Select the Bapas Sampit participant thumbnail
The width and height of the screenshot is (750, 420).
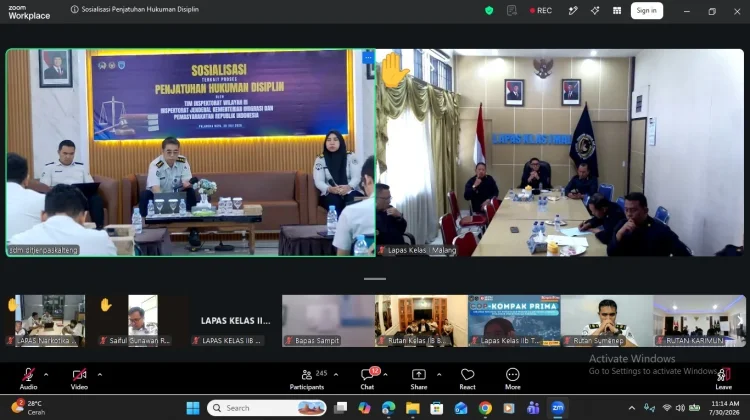point(328,321)
